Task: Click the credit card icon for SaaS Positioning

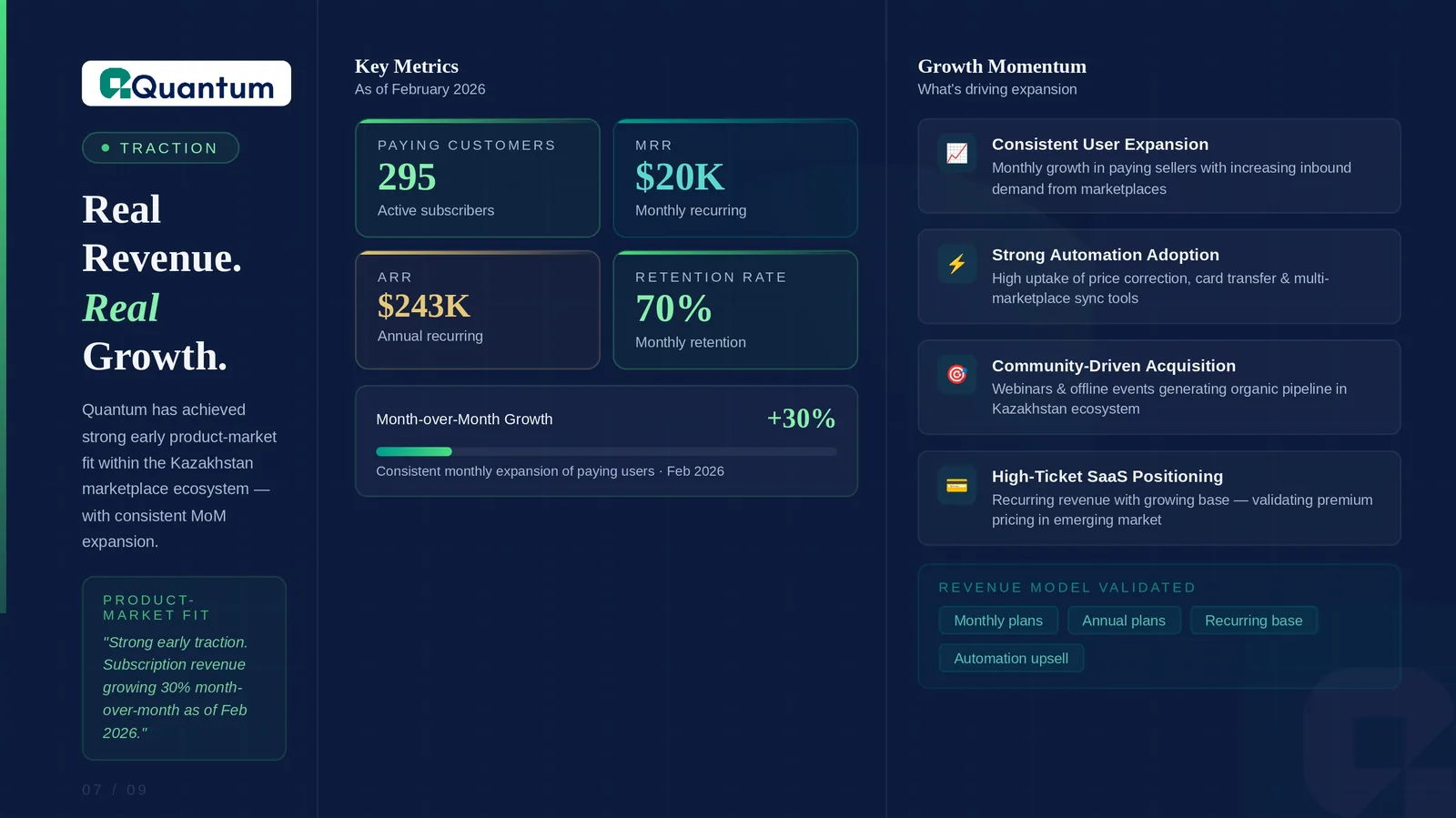Action: pos(956,486)
